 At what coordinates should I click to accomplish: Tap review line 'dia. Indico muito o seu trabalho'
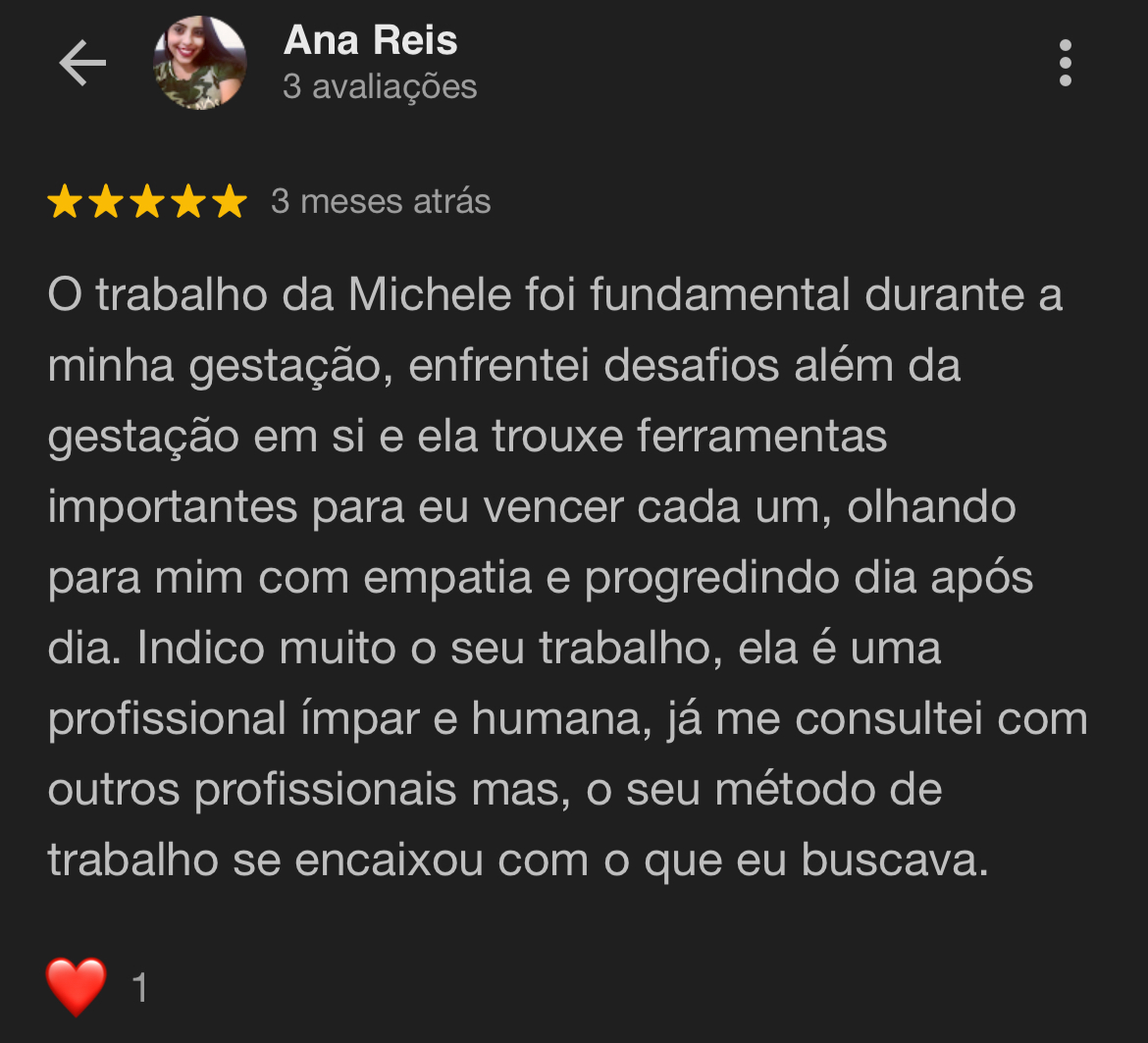coord(495,648)
